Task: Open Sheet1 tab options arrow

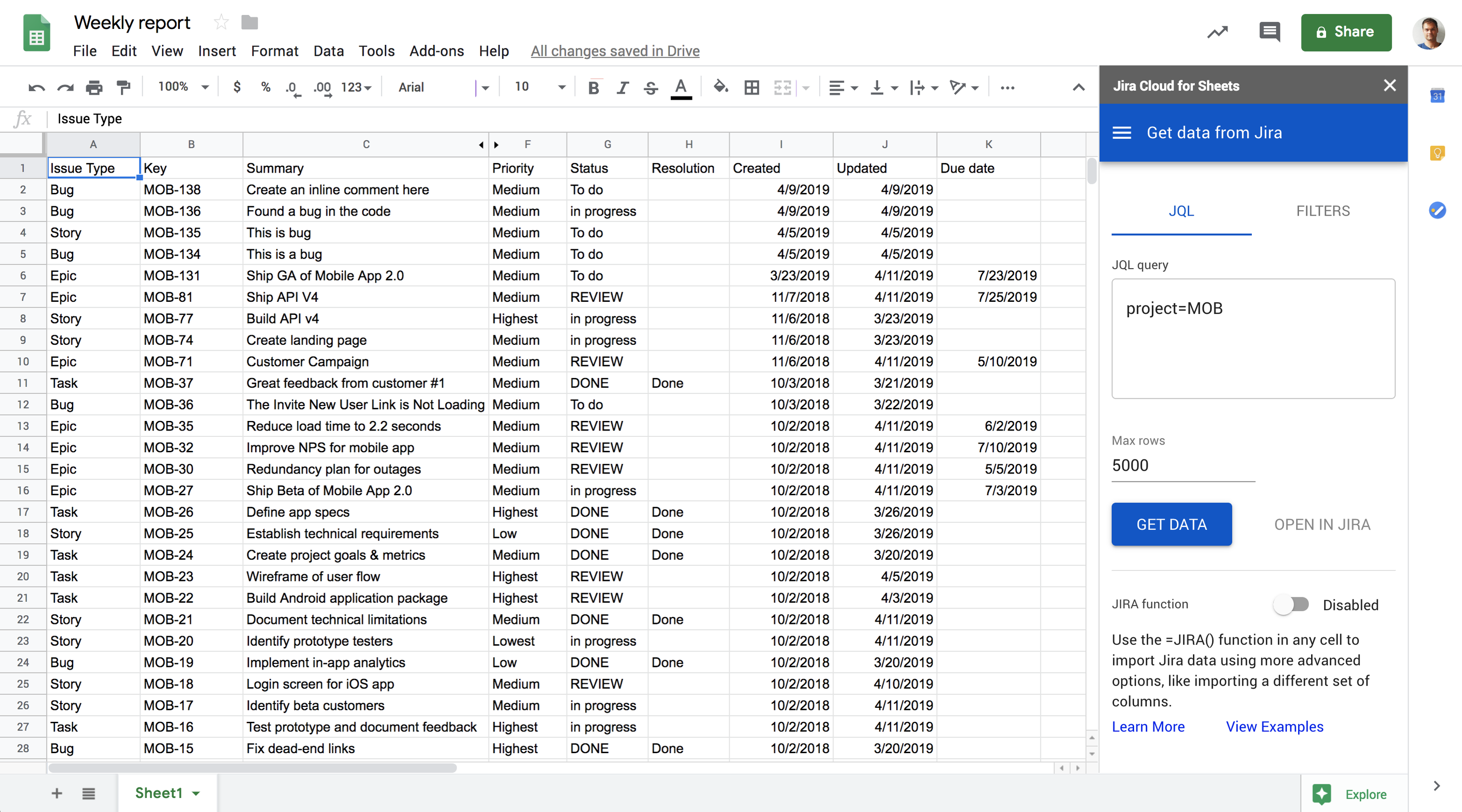Action: (196, 793)
